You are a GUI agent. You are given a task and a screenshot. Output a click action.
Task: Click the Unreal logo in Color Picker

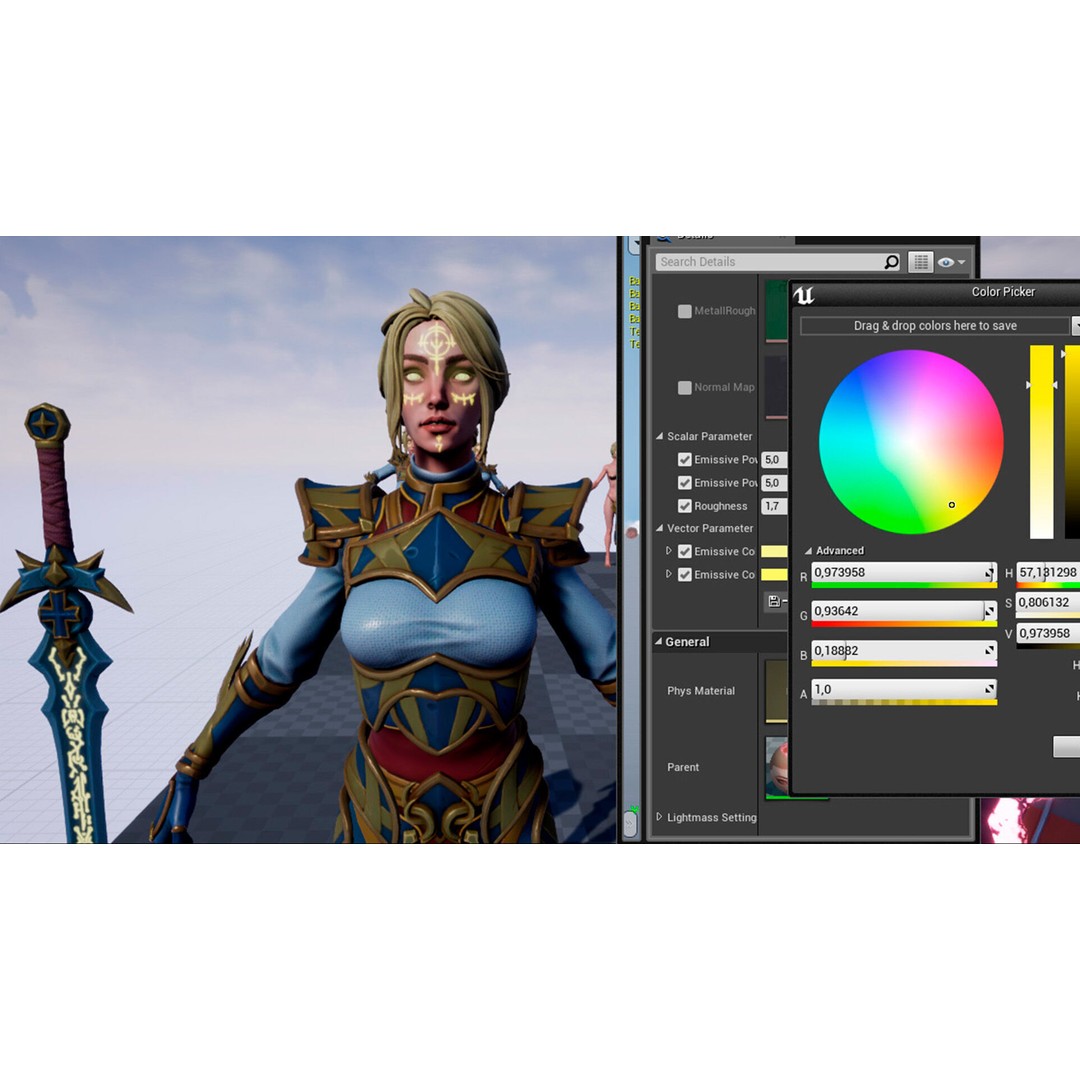tap(804, 295)
